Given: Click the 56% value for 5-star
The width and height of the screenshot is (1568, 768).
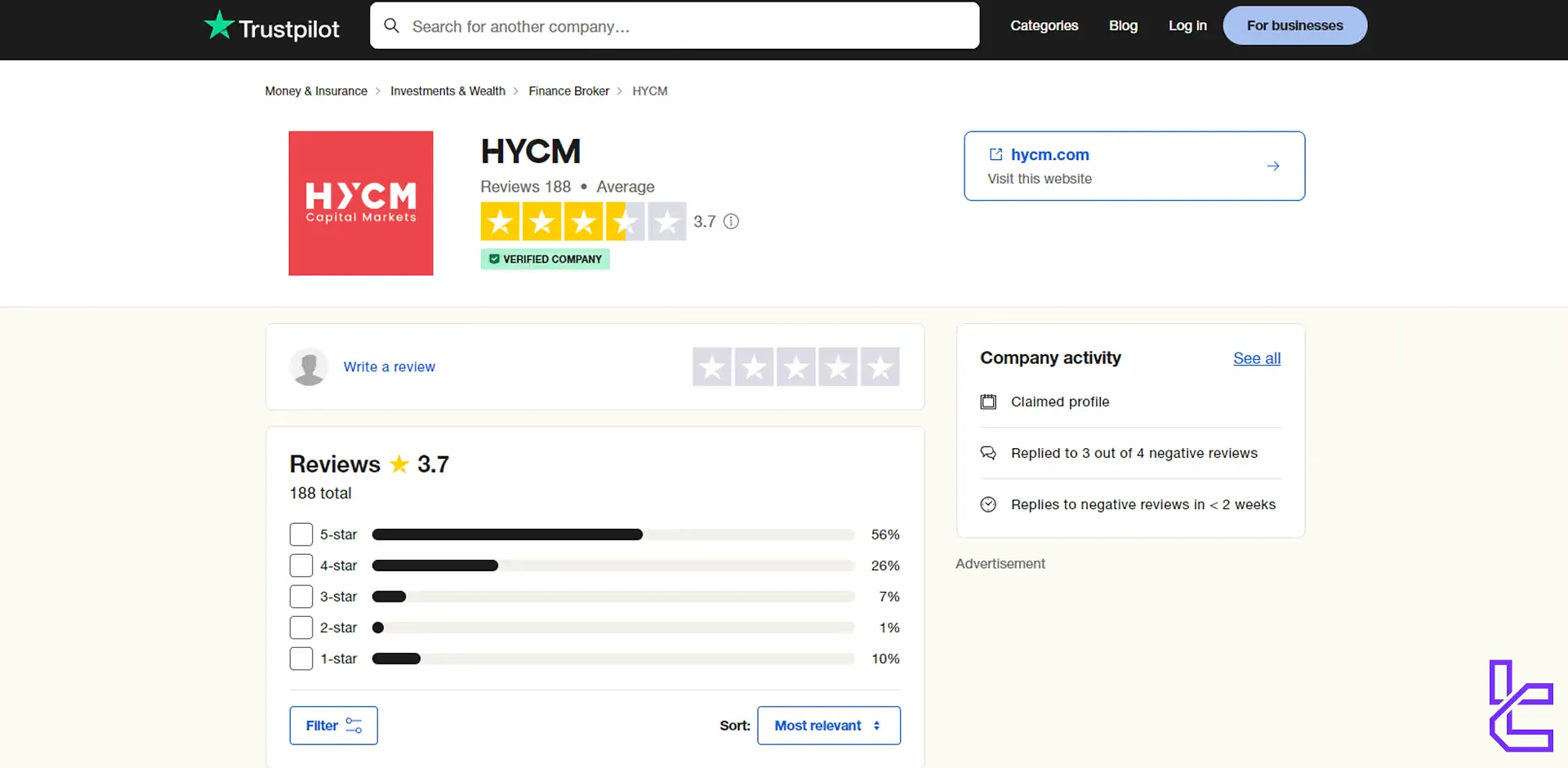Looking at the screenshot, I should 885,535.
